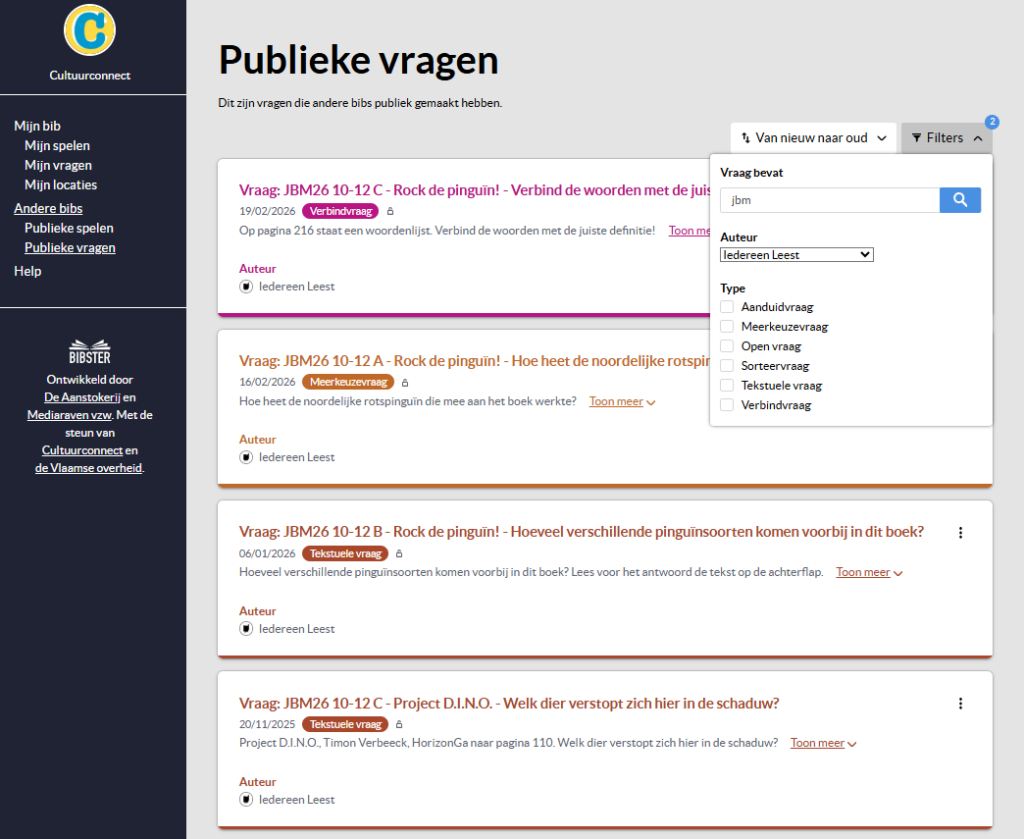Open Publieke spelen from the sidebar

click(x=69, y=228)
